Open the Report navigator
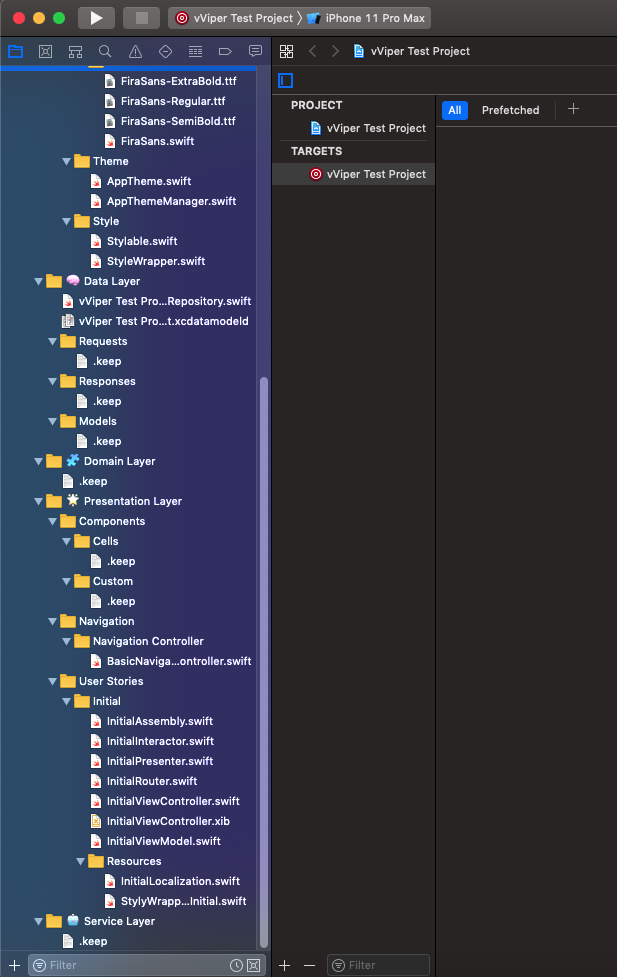This screenshot has width=617, height=977. [255, 51]
